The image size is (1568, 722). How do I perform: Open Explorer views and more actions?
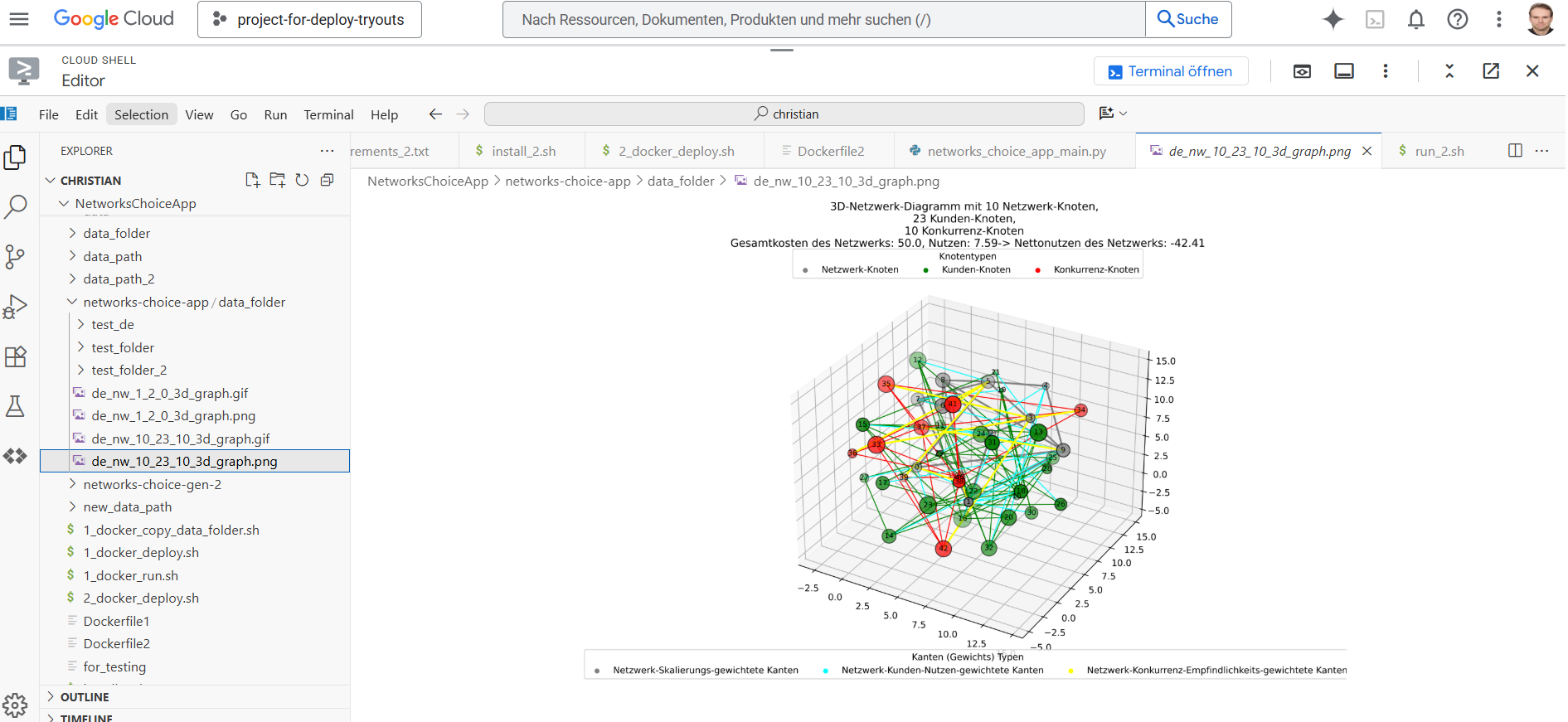[328, 151]
